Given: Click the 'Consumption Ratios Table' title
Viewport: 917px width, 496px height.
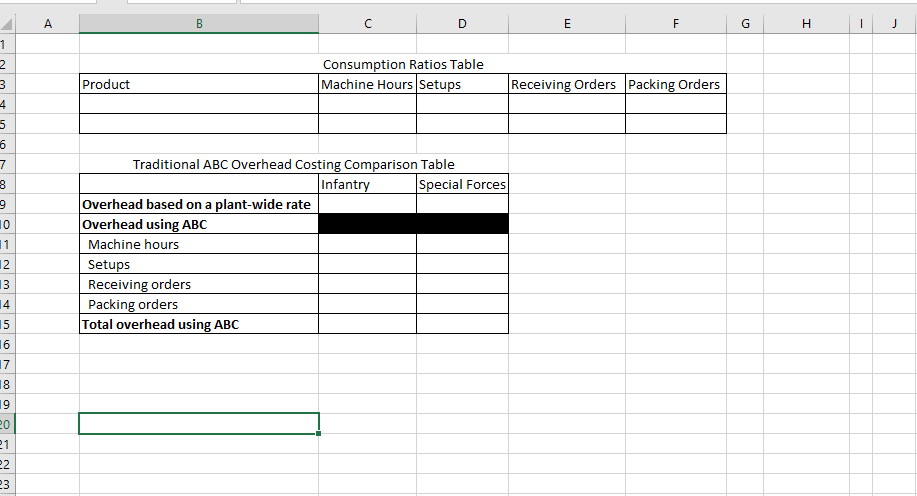Looking at the screenshot, I should point(403,64).
